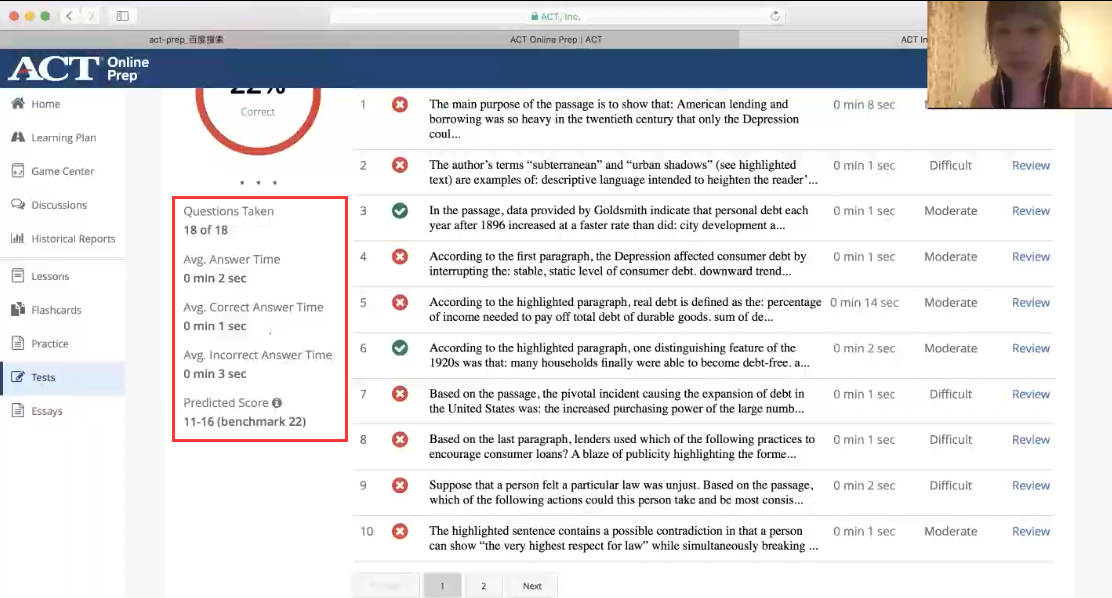Open the Historical Reports chart icon
This screenshot has width=1112, height=598.
point(18,238)
